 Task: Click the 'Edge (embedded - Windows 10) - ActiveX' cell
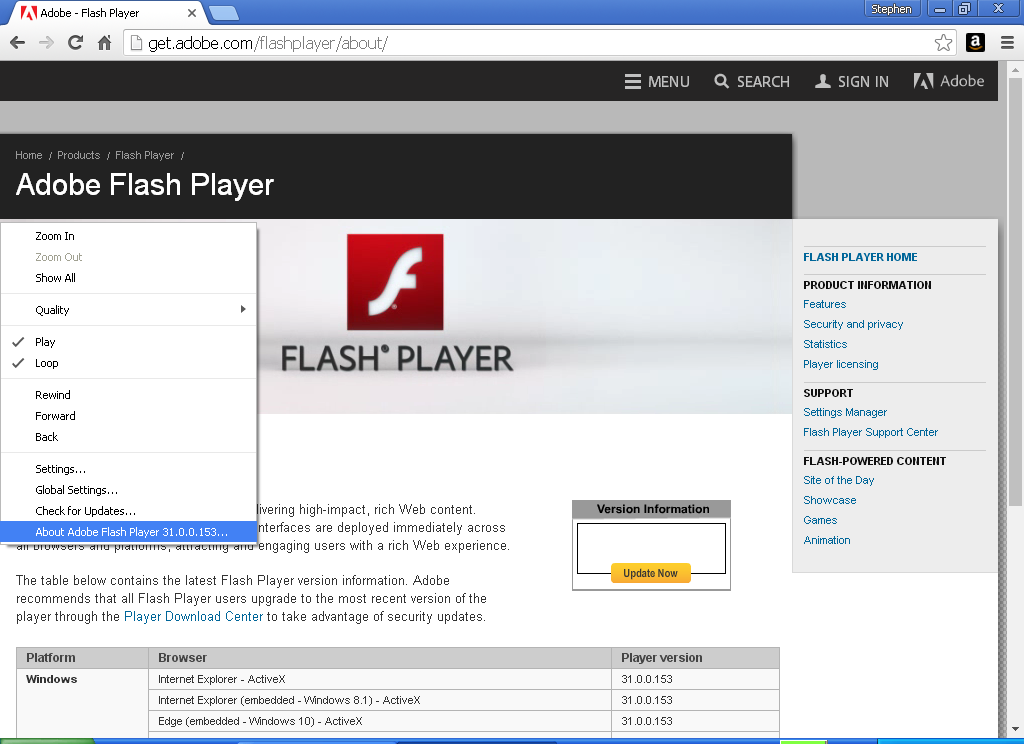380,720
